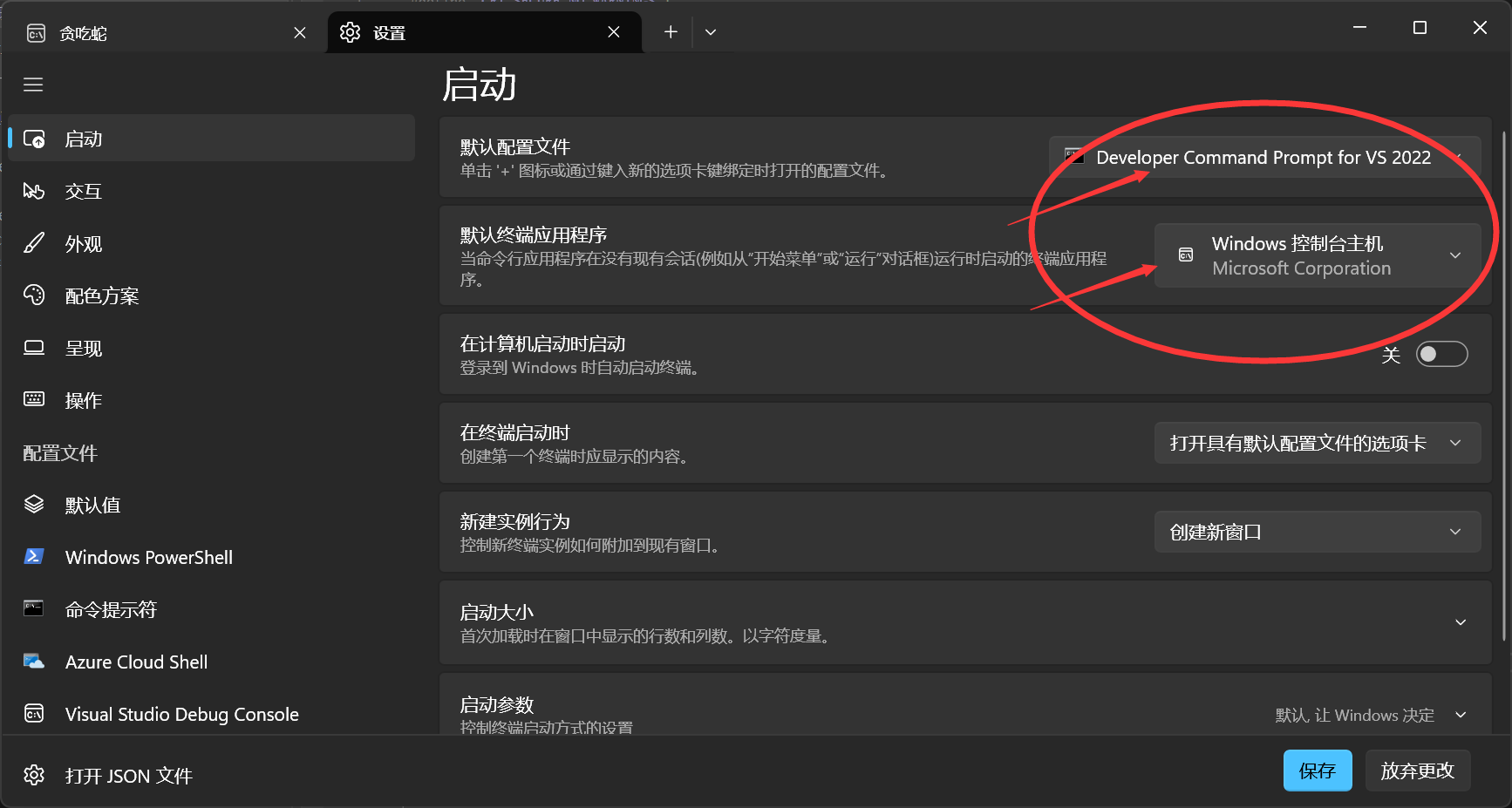Click the gear icon on 设置 tab
1512x808 pixels.
350,32
